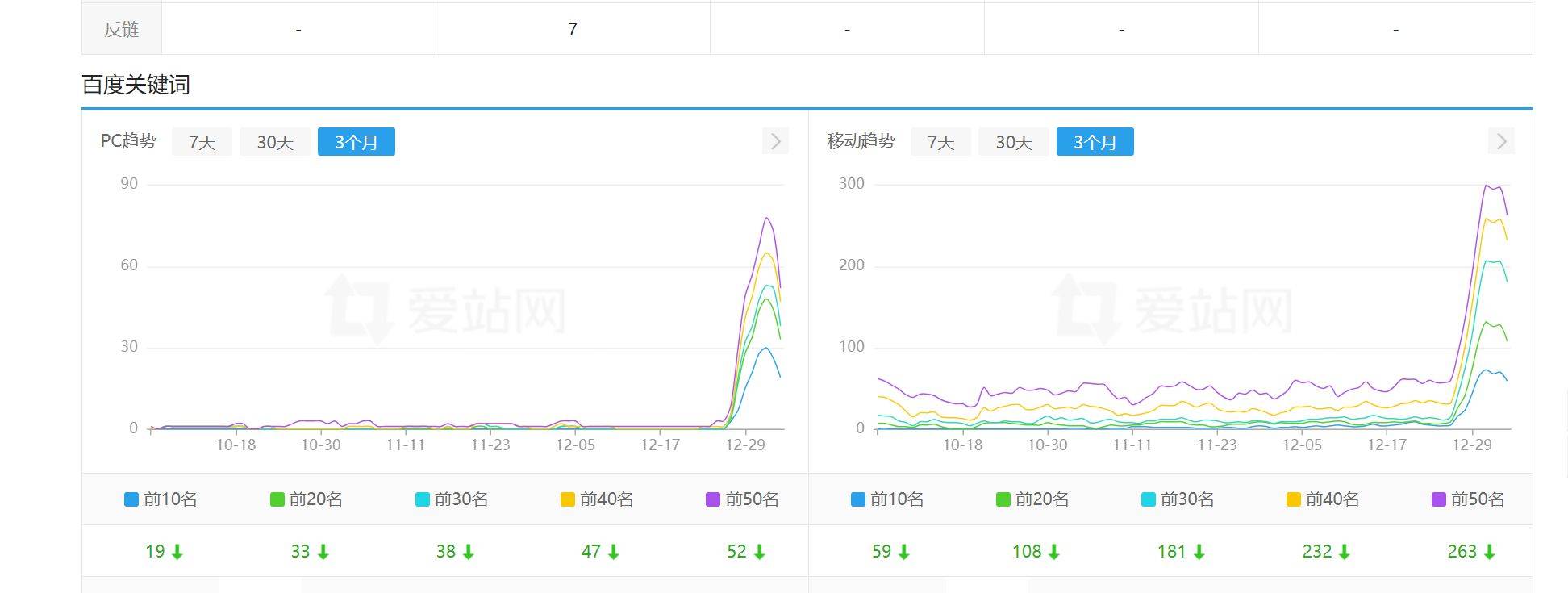Viewport: 1568px width, 593px height.
Task: Select the 3个月 tab in PC趋势
Action: pyautogui.click(x=357, y=142)
